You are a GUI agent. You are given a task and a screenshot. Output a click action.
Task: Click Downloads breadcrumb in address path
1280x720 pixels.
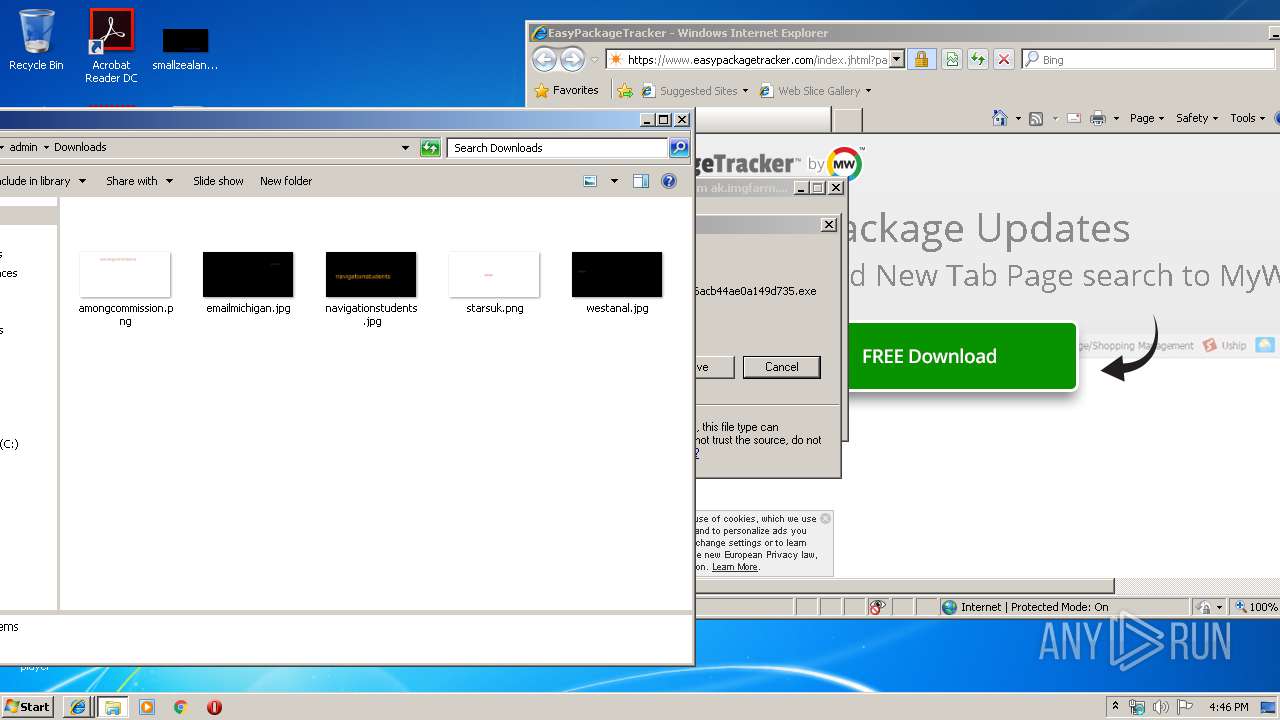(x=80, y=147)
